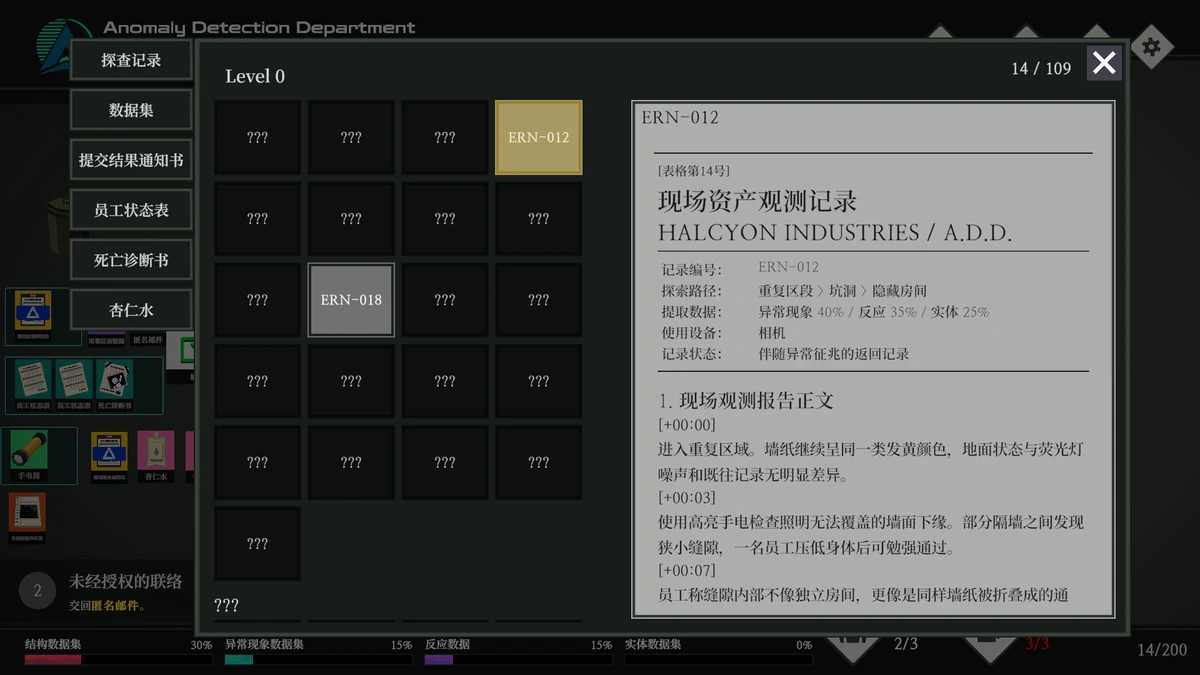Click the 现场资产观测记录 report title

click(x=758, y=201)
